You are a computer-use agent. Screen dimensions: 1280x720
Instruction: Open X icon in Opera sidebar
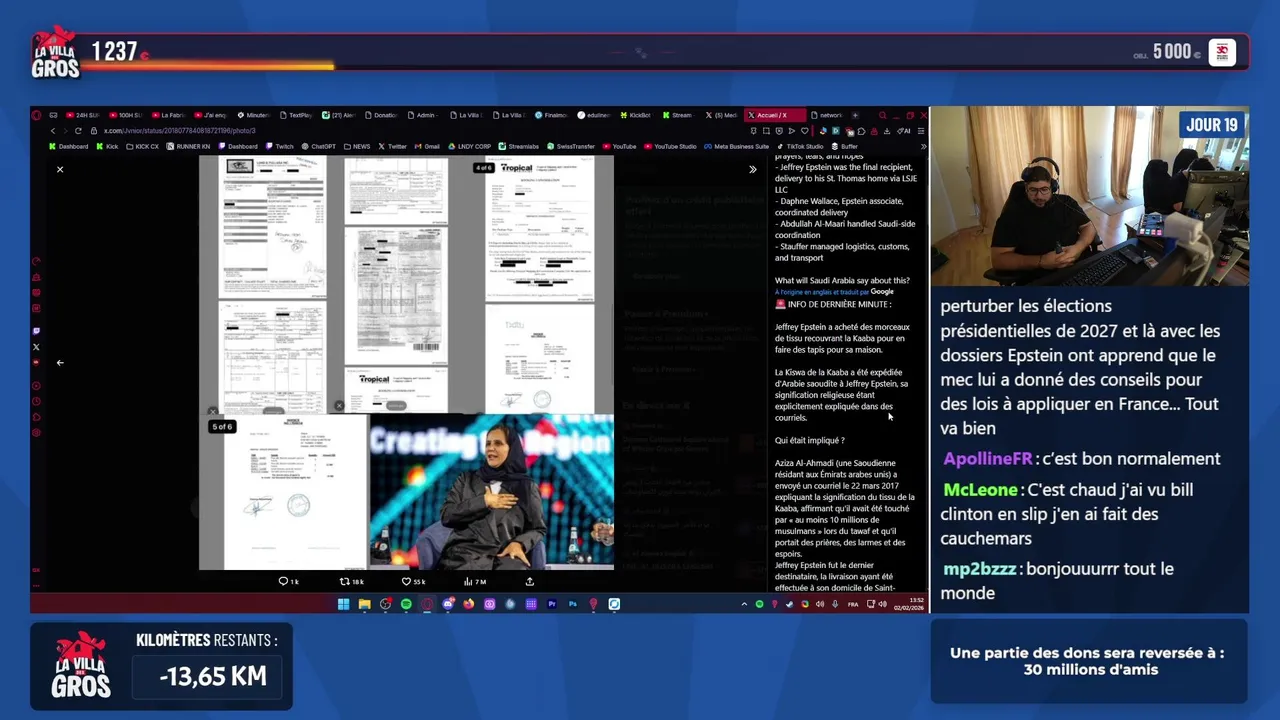(x=37, y=347)
